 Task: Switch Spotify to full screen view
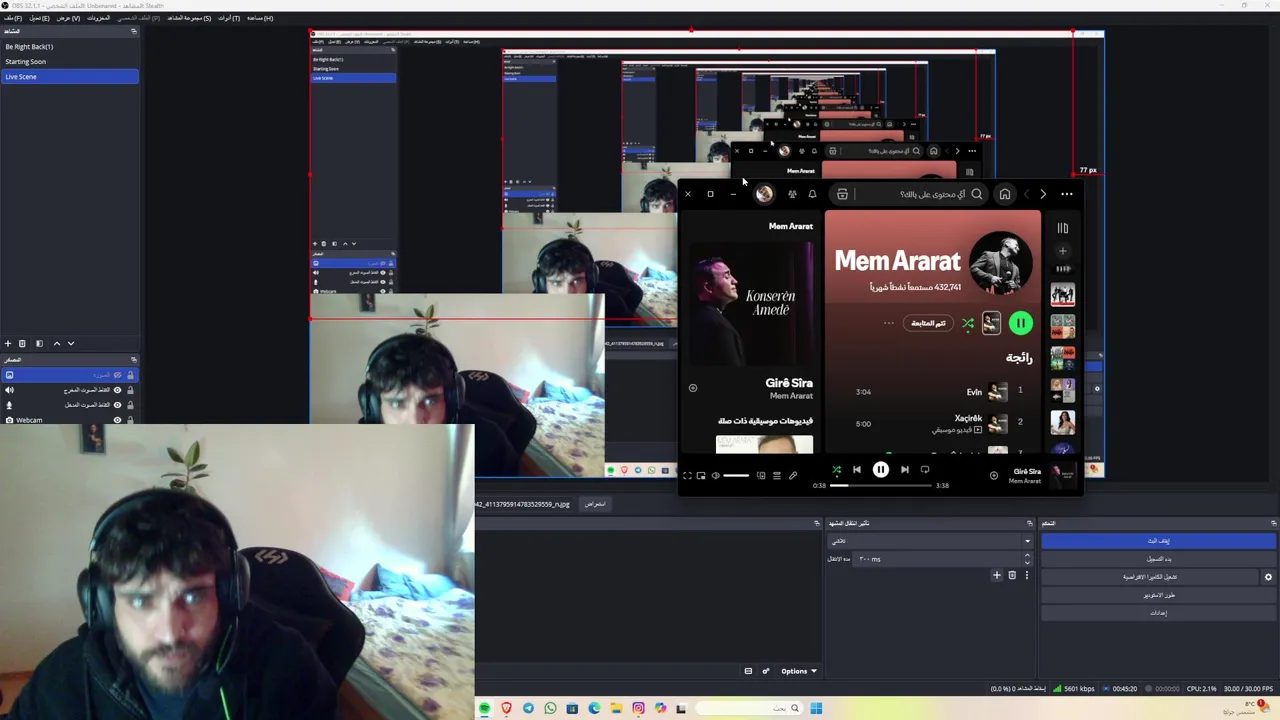[687, 476]
